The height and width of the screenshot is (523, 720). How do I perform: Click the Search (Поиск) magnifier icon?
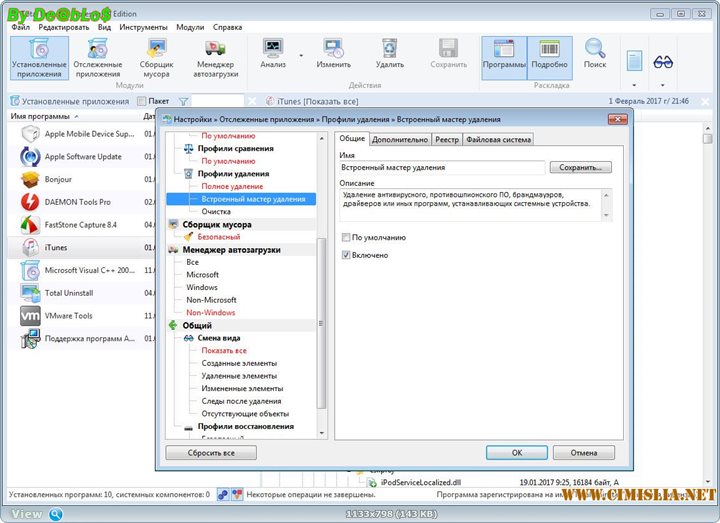[595, 50]
